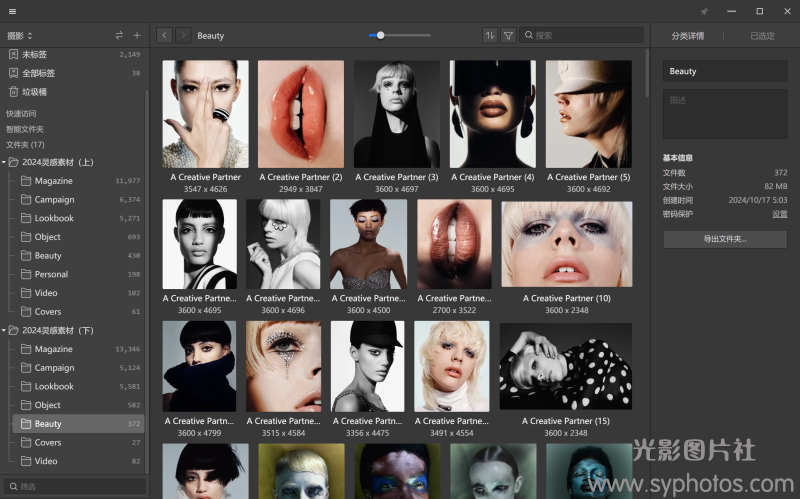Image resolution: width=800 pixels, height=499 pixels.
Task: Click the switch library arrows icon
Action: 120,35
